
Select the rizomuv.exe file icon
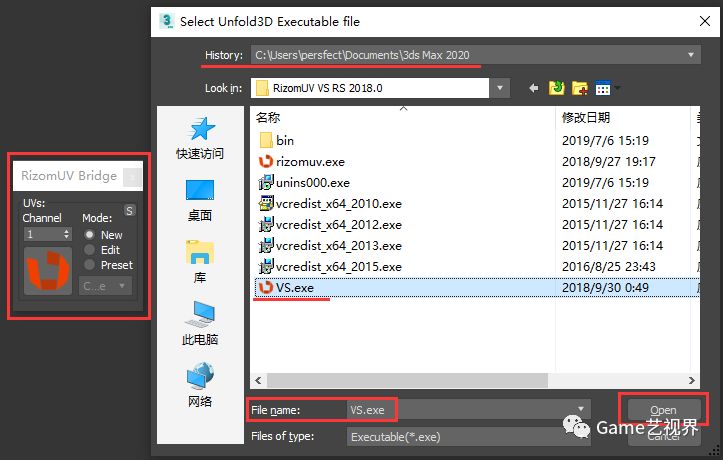(x=266, y=162)
